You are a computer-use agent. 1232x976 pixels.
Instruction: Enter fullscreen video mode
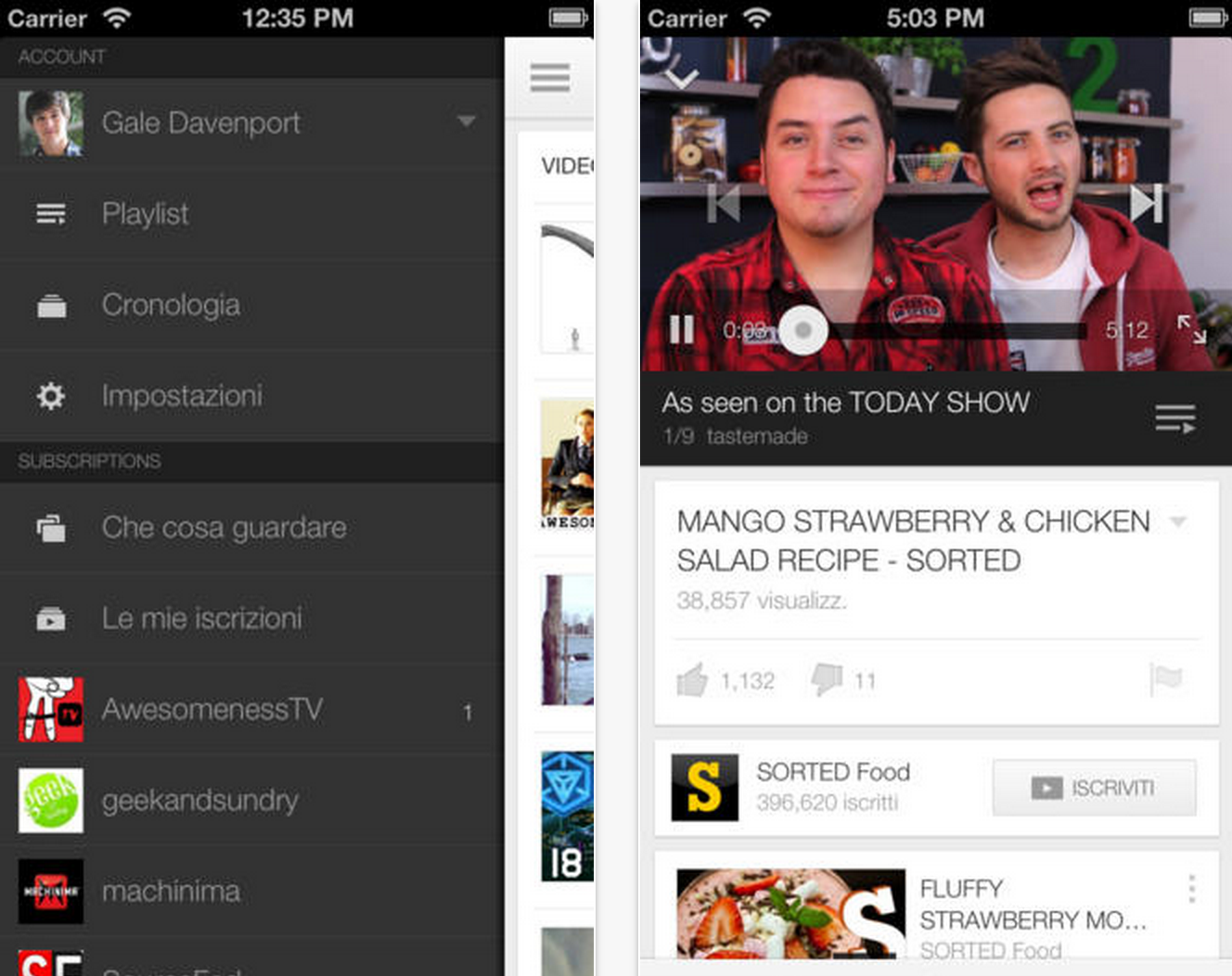coord(1191,329)
